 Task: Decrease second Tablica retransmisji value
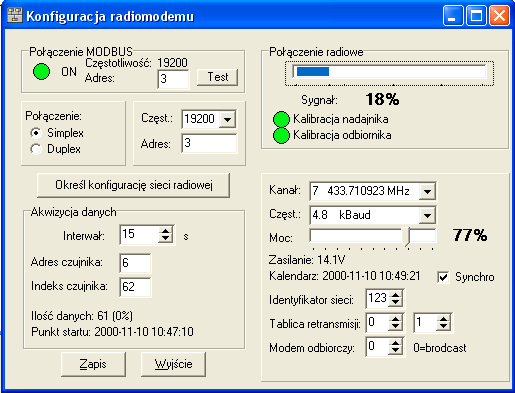[443, 327]
